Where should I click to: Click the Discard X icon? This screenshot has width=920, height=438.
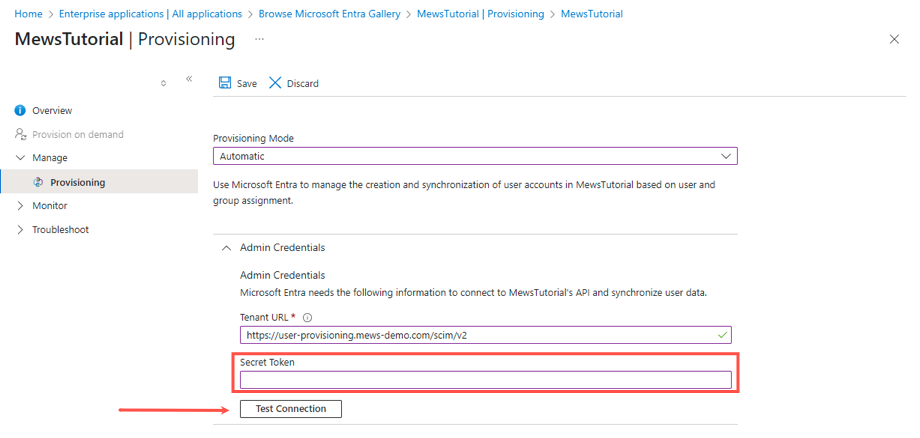275,83
